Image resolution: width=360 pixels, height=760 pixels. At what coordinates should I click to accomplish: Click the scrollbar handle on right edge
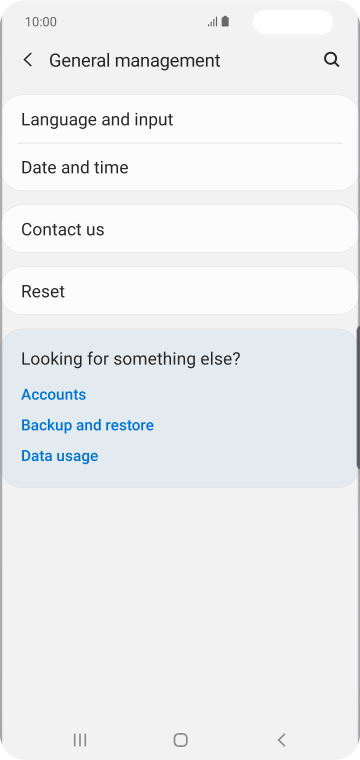pos(358,397)
